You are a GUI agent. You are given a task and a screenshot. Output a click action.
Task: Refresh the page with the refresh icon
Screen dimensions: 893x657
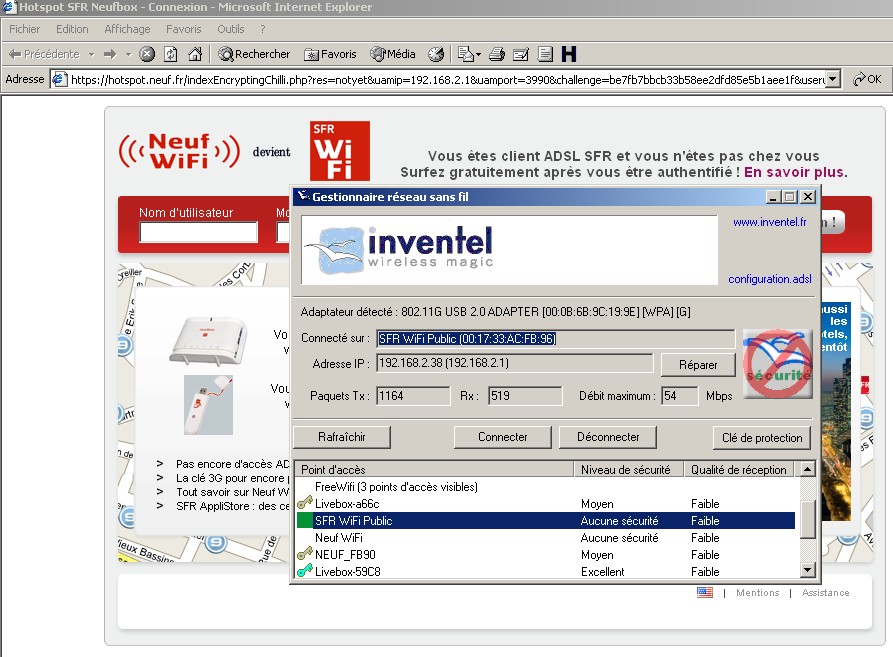pos(170,54)
